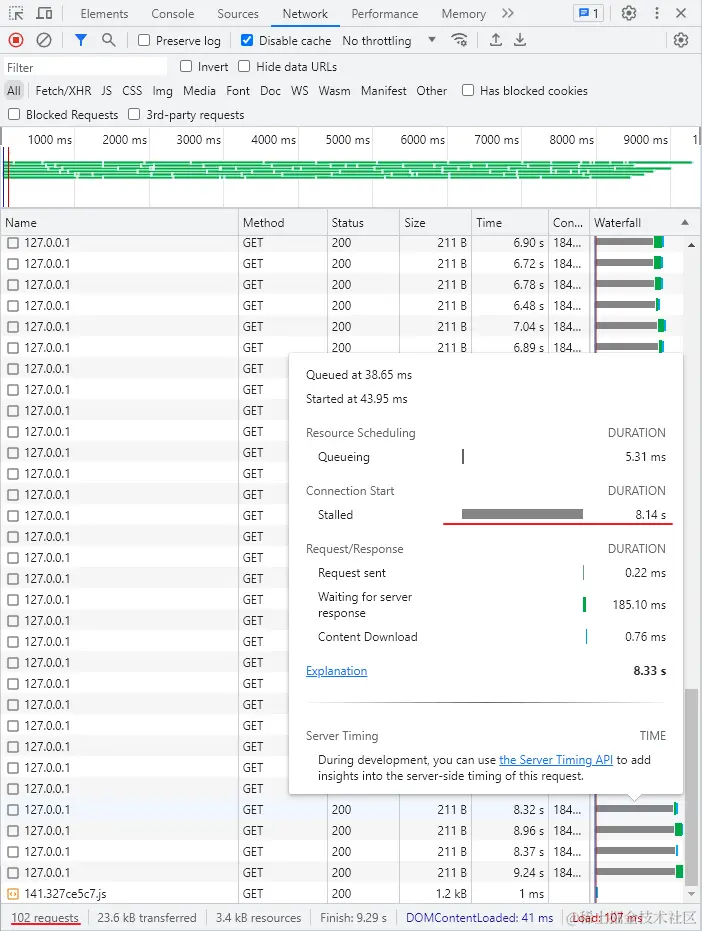The image size is (702, 931).
Task: Close the DevTools panel
Action: point(681,13)
